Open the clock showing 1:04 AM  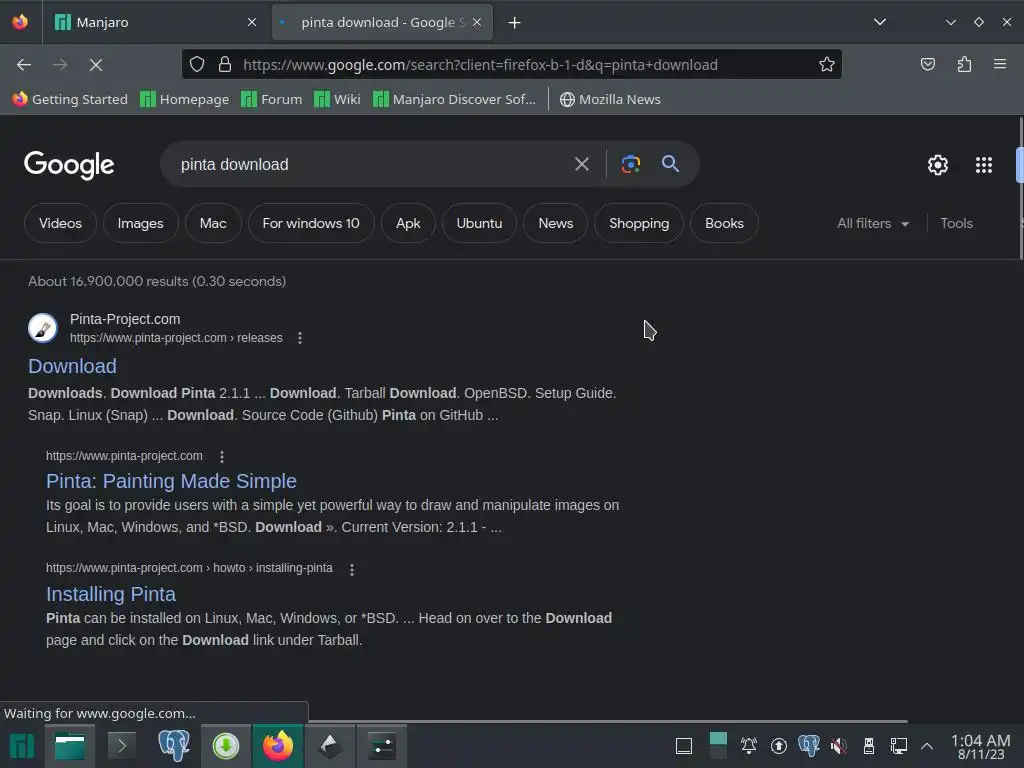pyautogui.click(x=980, y=746)
